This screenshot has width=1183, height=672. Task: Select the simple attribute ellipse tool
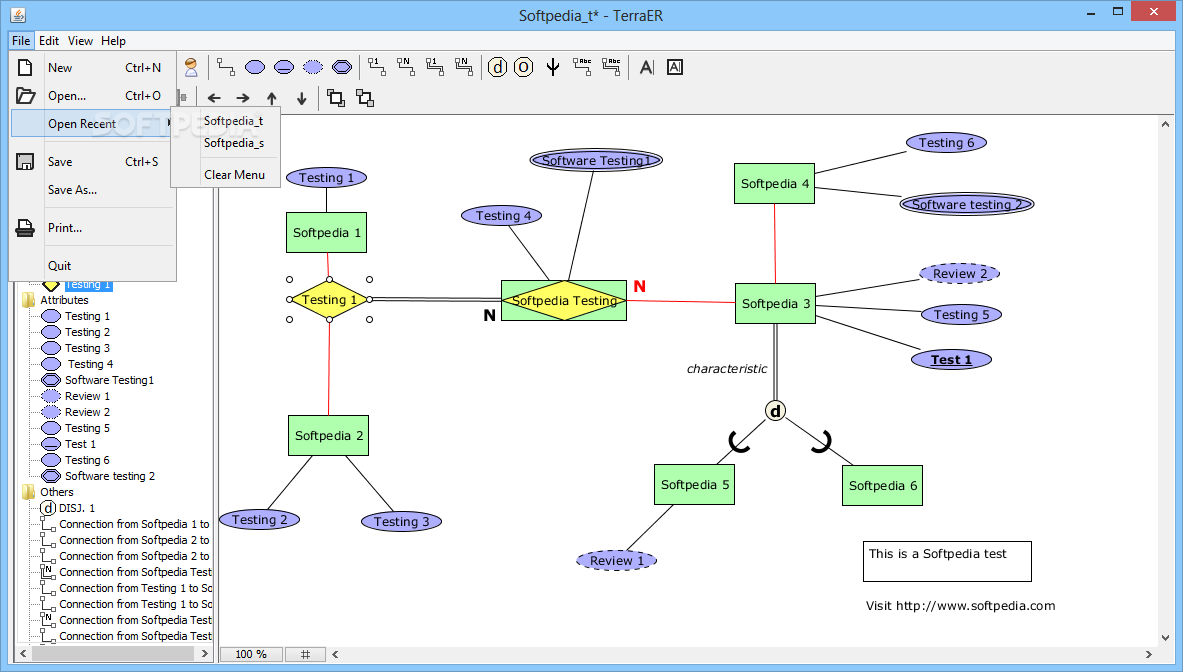255,67
